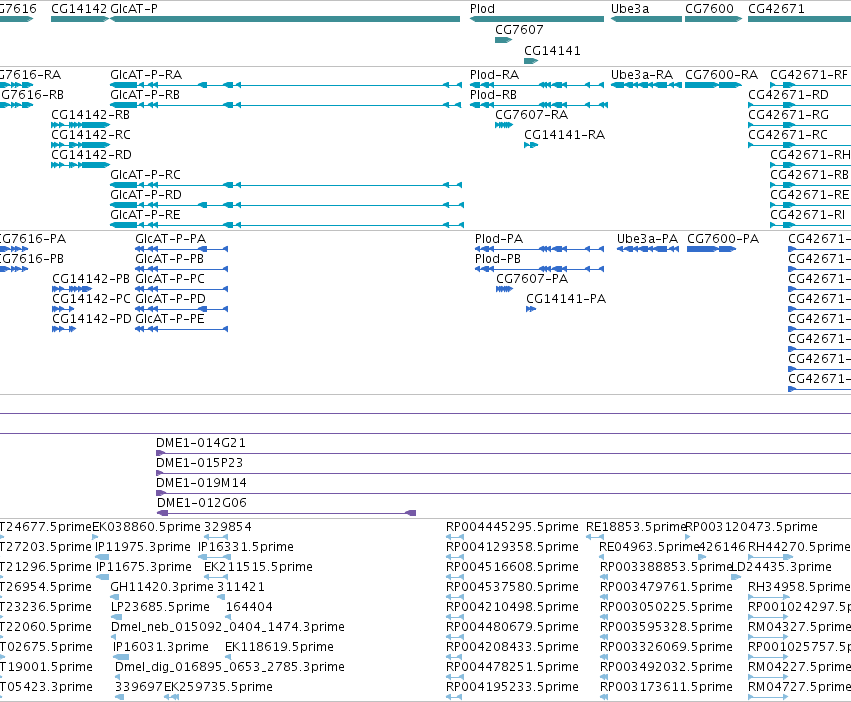Open the RP003173611.5prime EST label
This screenshot has width=851, height=702.
tap(666, 687)
